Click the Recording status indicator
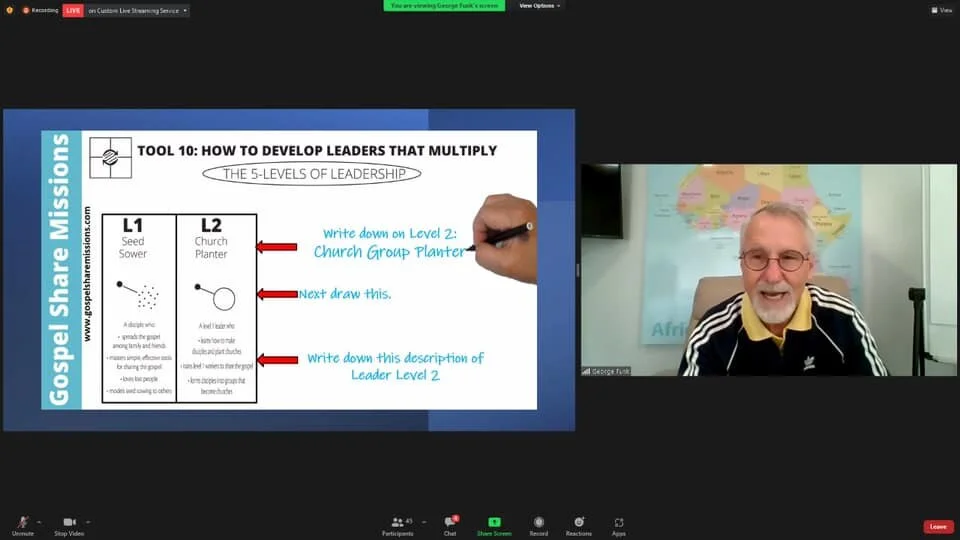960x540 pixels. (x=40, y=10)
